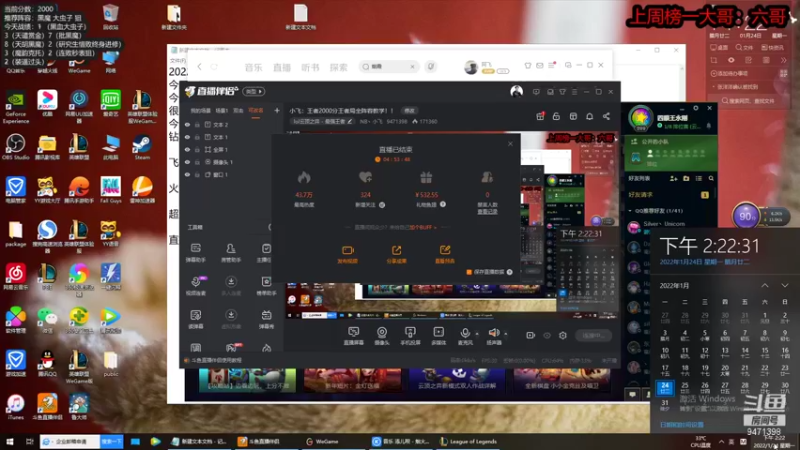Viewport: 800px width, 450px height.
Task: Open the 好友请求 row
Action: [669, 194]
